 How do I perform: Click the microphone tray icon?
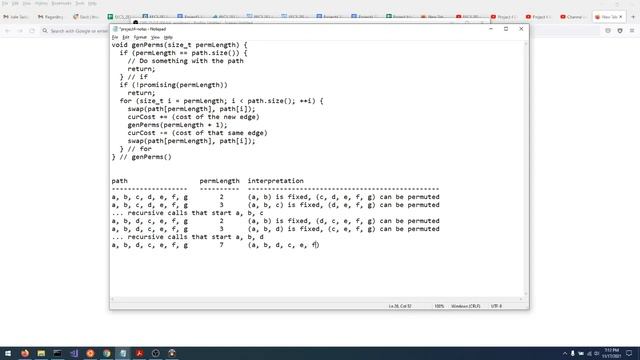(573, 353)
